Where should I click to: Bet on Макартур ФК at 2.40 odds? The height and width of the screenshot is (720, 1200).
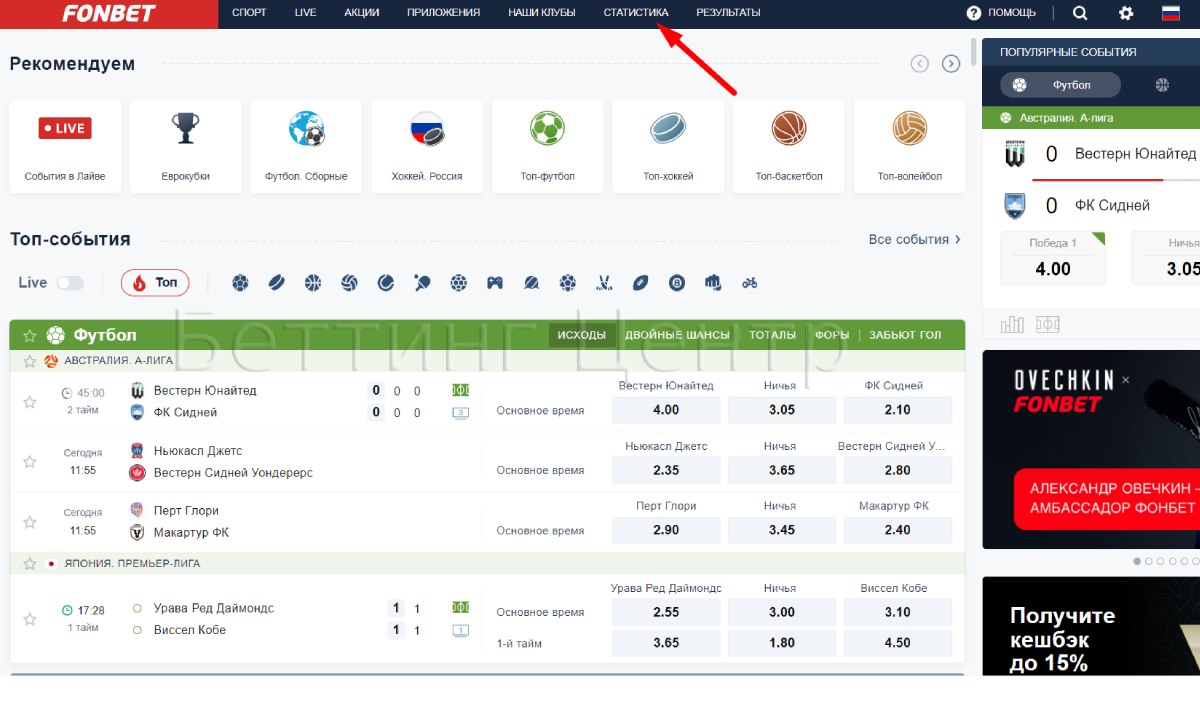898,530
